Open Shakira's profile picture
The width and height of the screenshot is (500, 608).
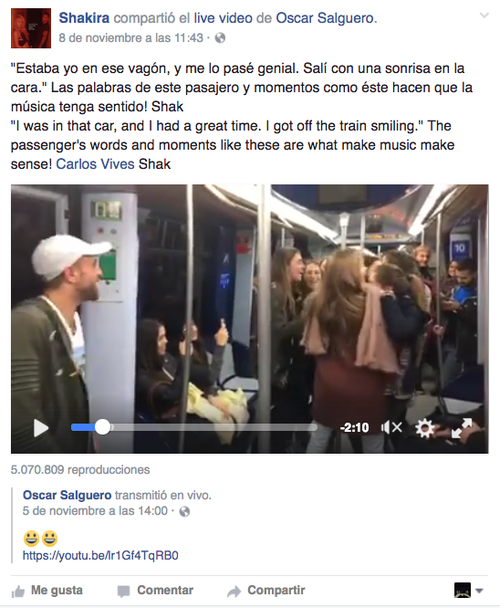click(31, 28)
